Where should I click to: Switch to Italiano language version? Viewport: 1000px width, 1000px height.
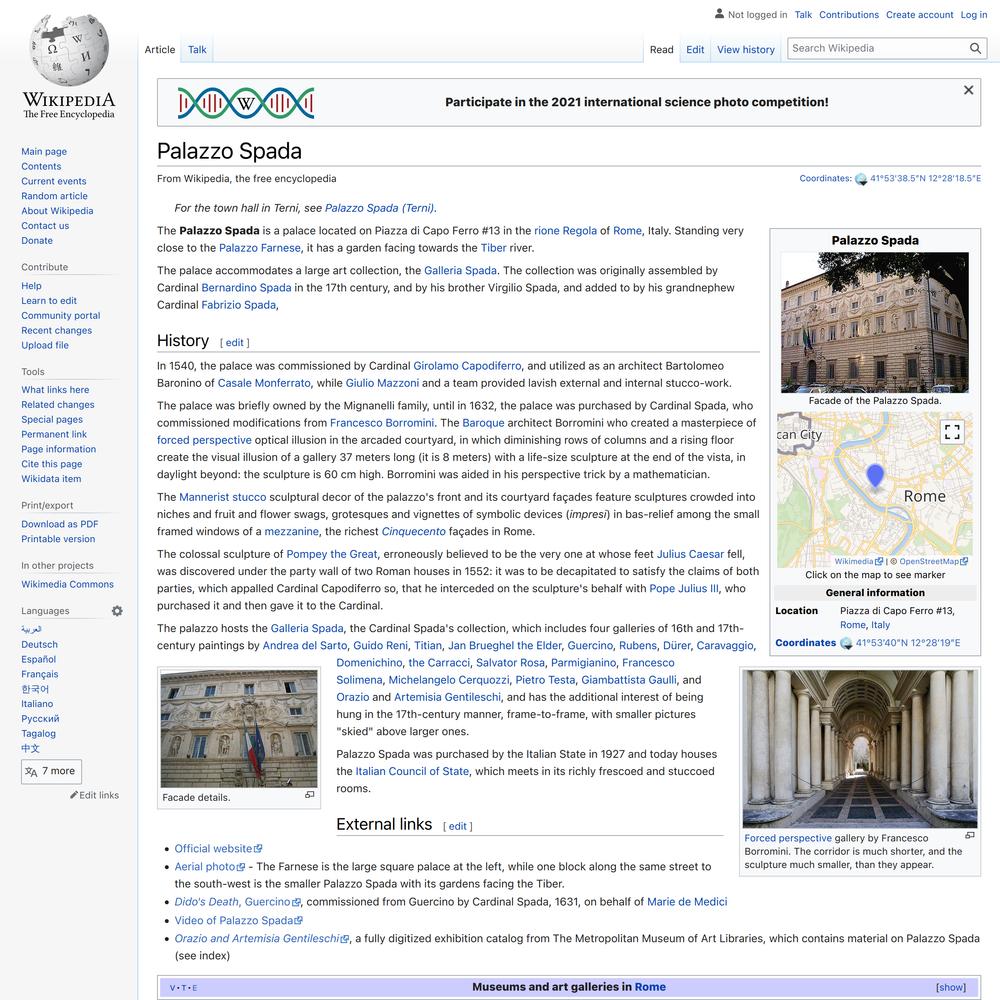click(x=37, y=703)
